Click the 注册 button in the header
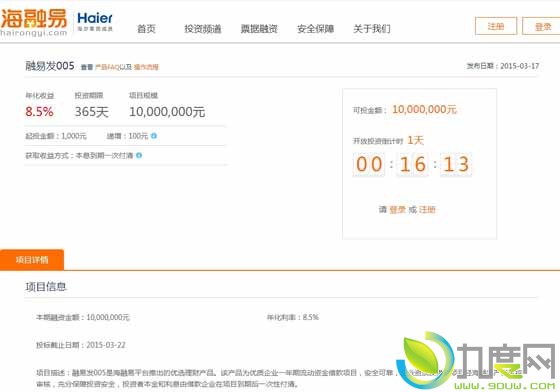The image size is (560, 392). (x=496, y=26)
